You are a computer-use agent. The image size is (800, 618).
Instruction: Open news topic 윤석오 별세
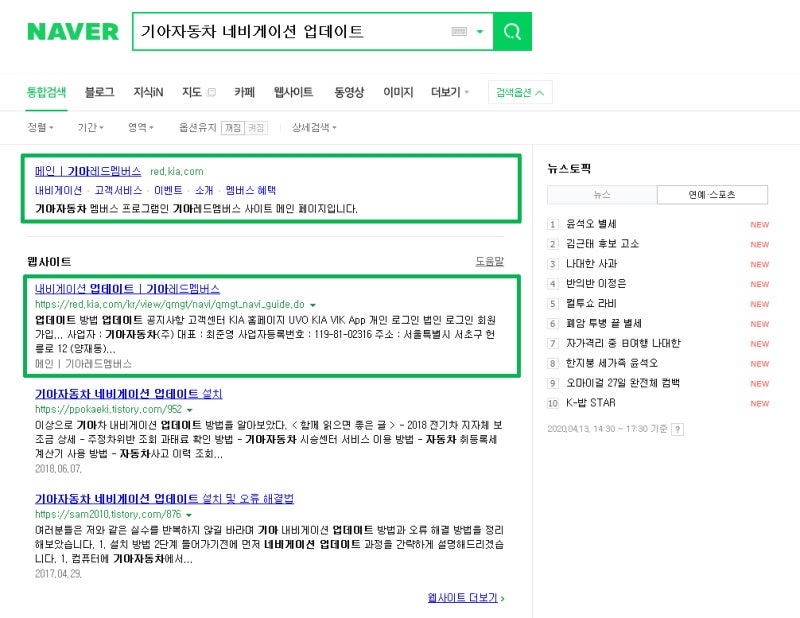pos(591,224)
